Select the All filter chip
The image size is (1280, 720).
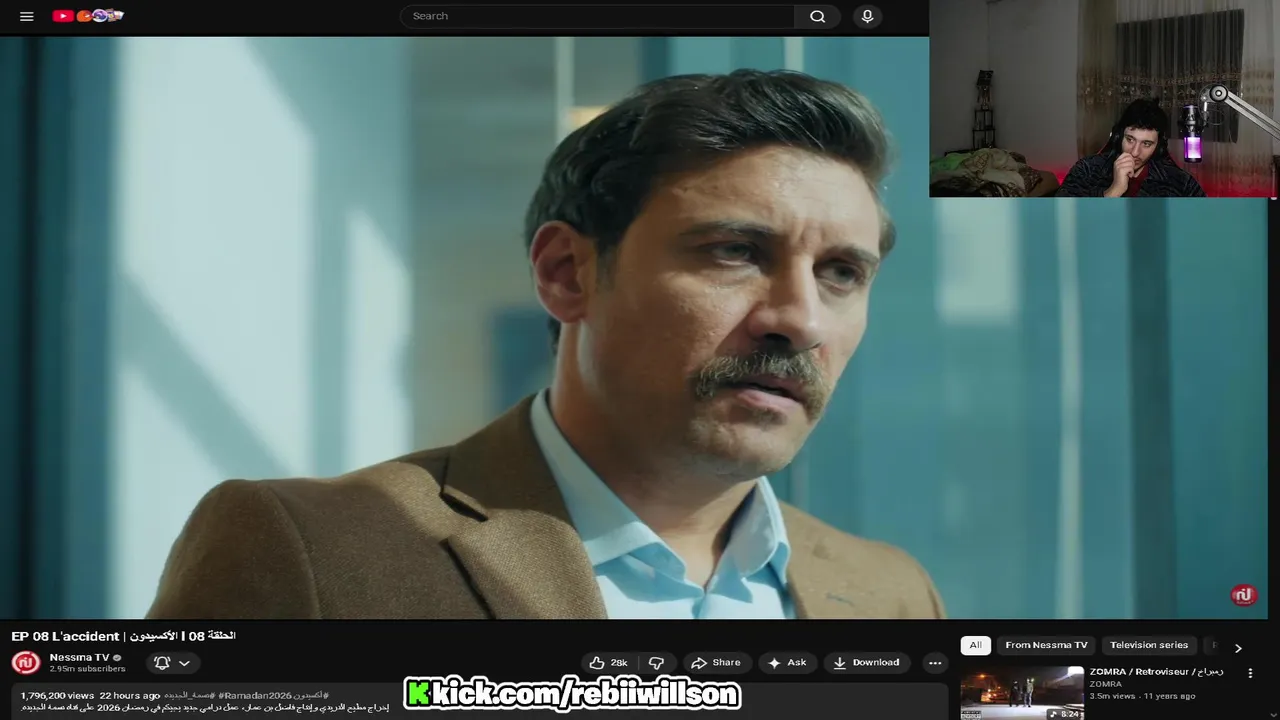(x=975, y=645)
